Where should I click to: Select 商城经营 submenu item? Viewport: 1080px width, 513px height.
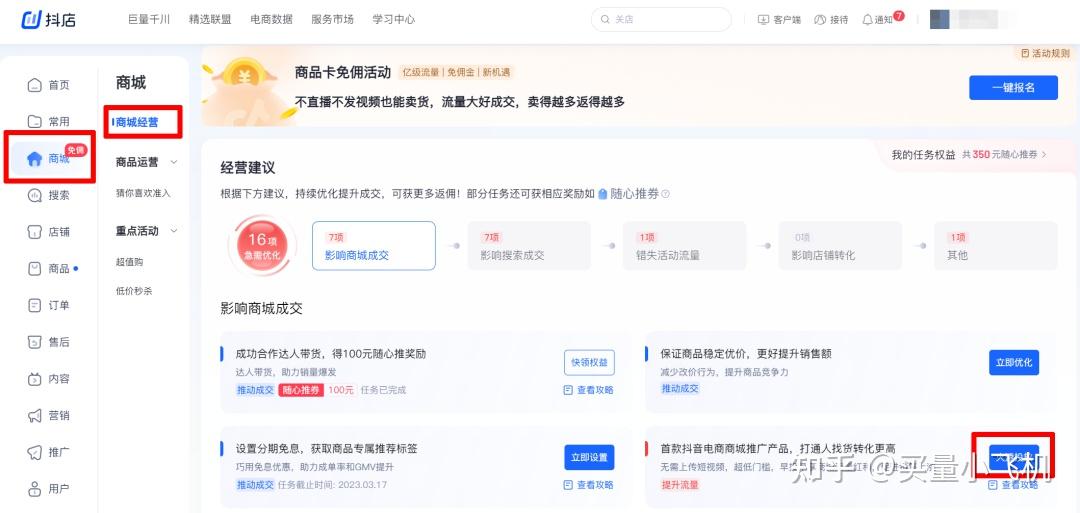[137, 122]
